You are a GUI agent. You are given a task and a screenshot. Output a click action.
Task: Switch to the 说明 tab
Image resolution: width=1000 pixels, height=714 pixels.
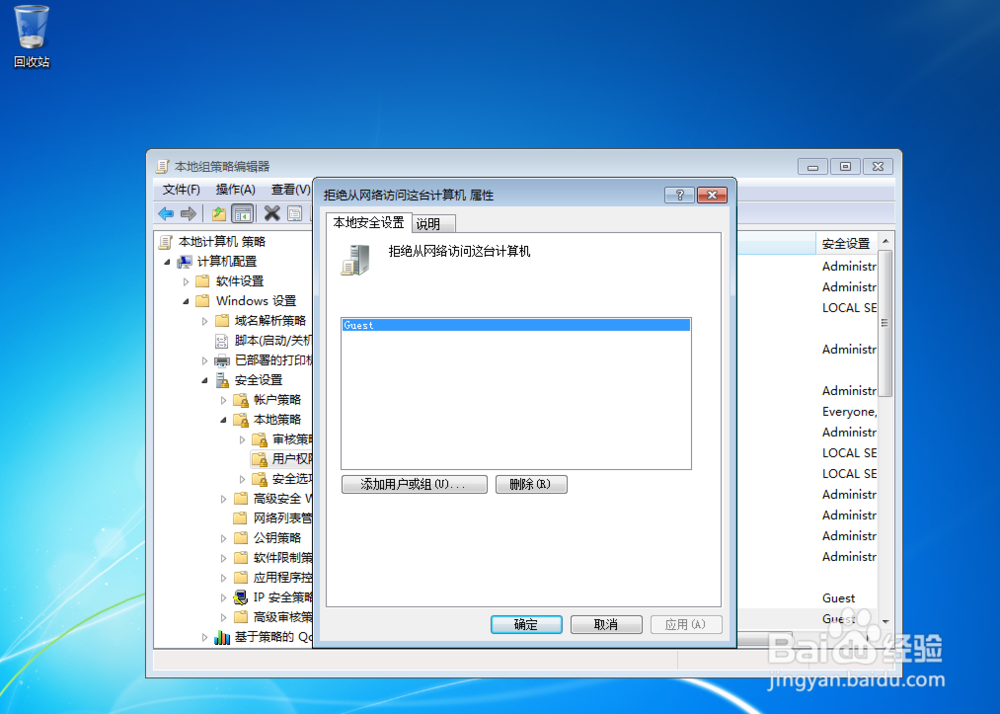433,223
